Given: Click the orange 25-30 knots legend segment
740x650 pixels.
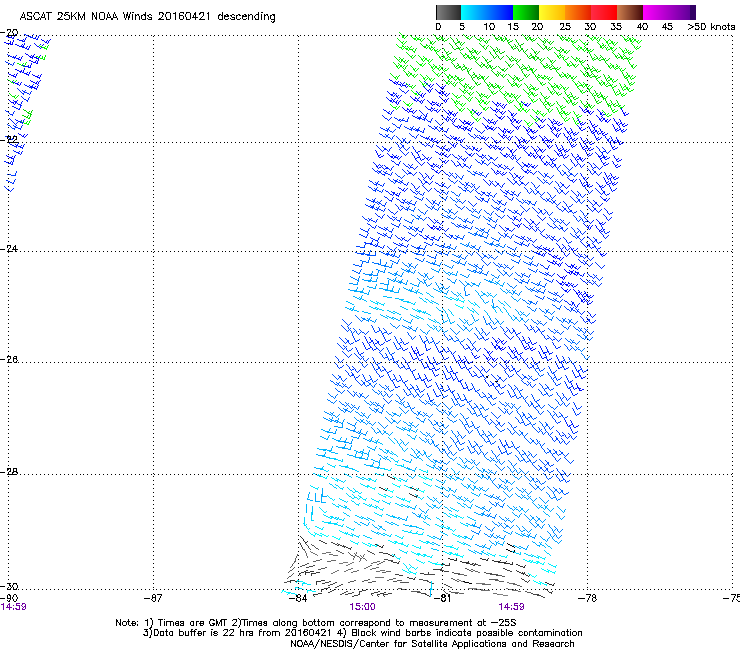Looking at the screenshot, I should 578,12.
